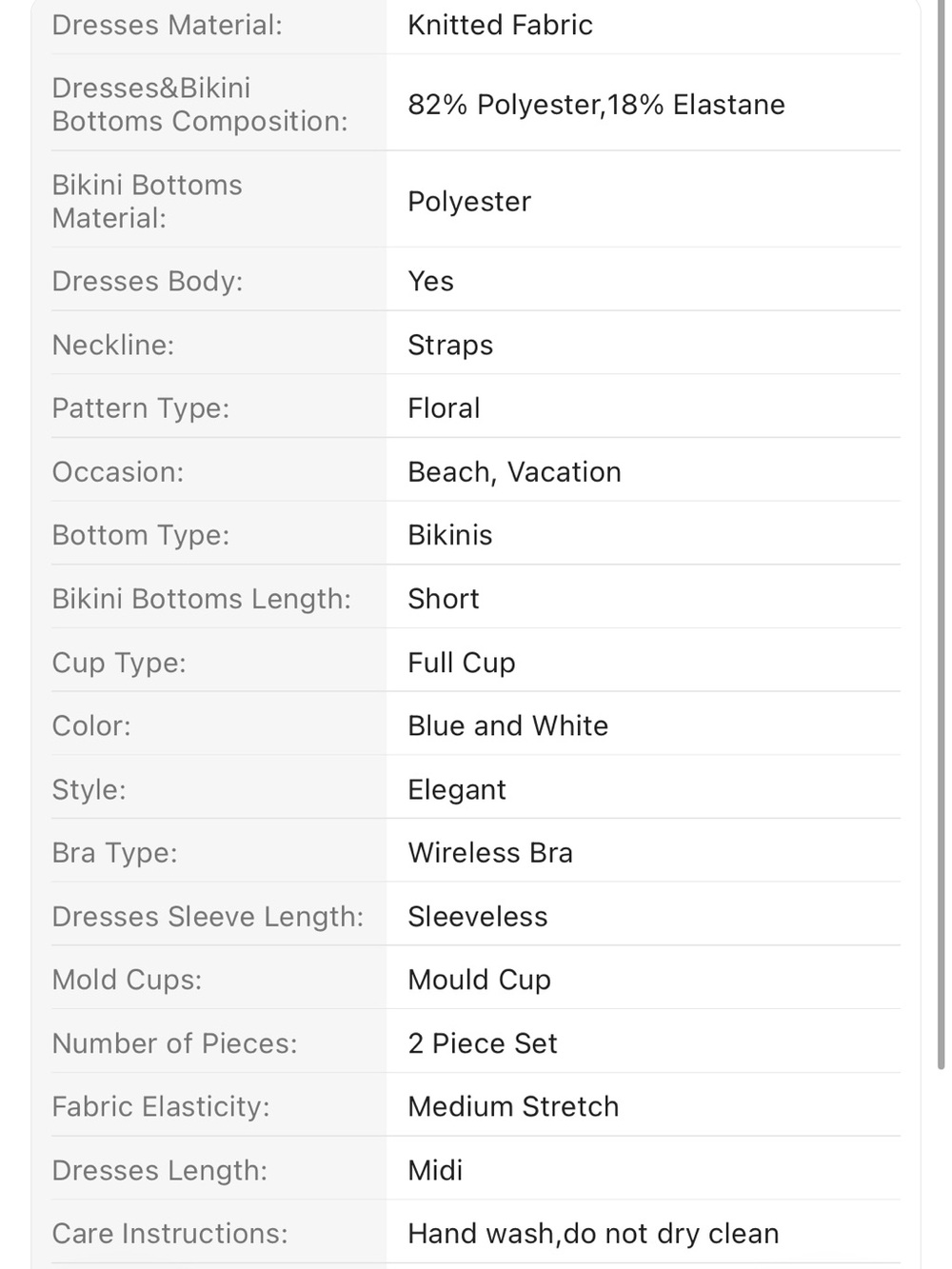Click the Full Cup value
This screenshot has width=952, height=1269.
[462, 663]
